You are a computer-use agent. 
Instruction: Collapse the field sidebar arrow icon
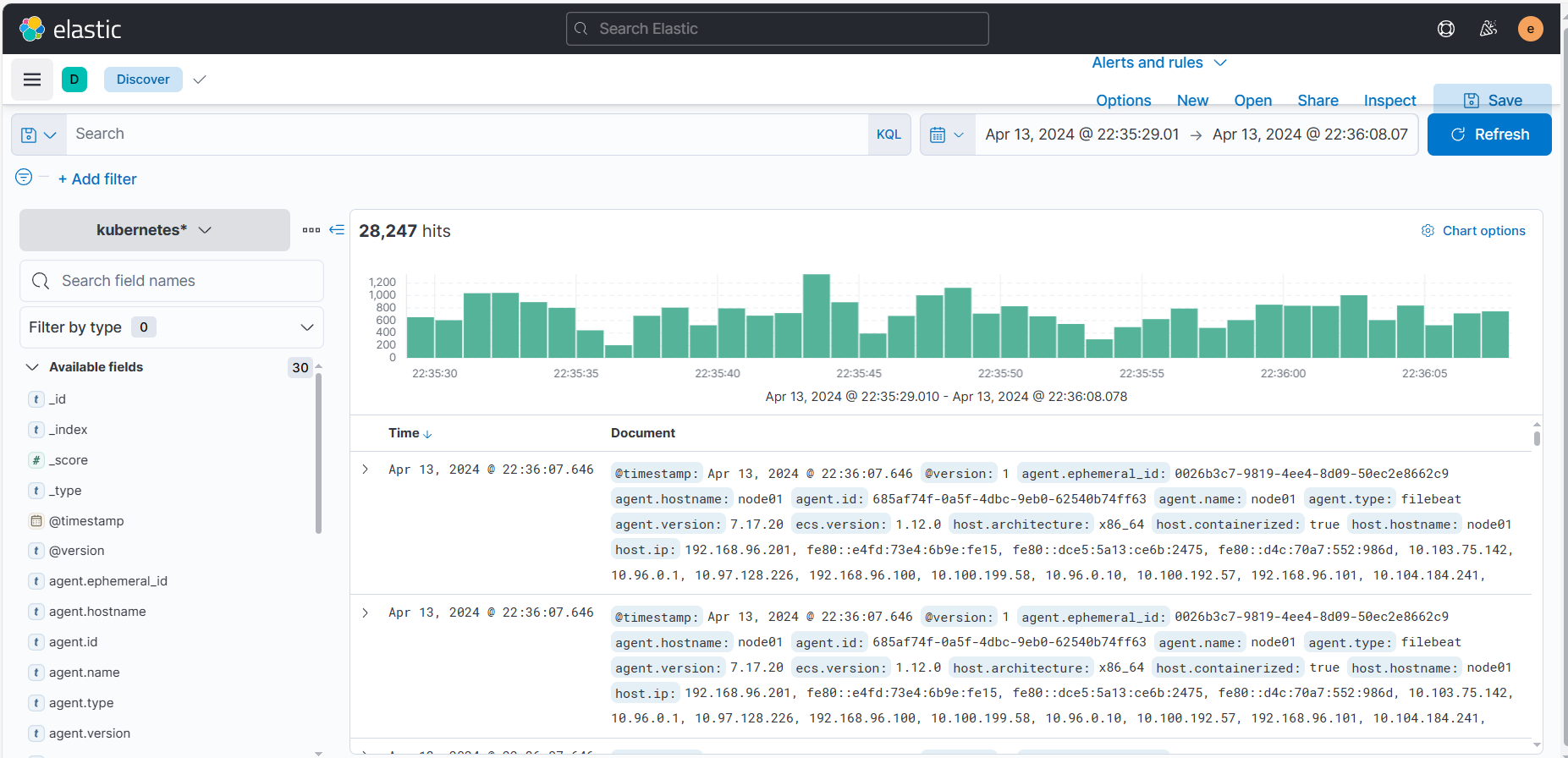337,230
